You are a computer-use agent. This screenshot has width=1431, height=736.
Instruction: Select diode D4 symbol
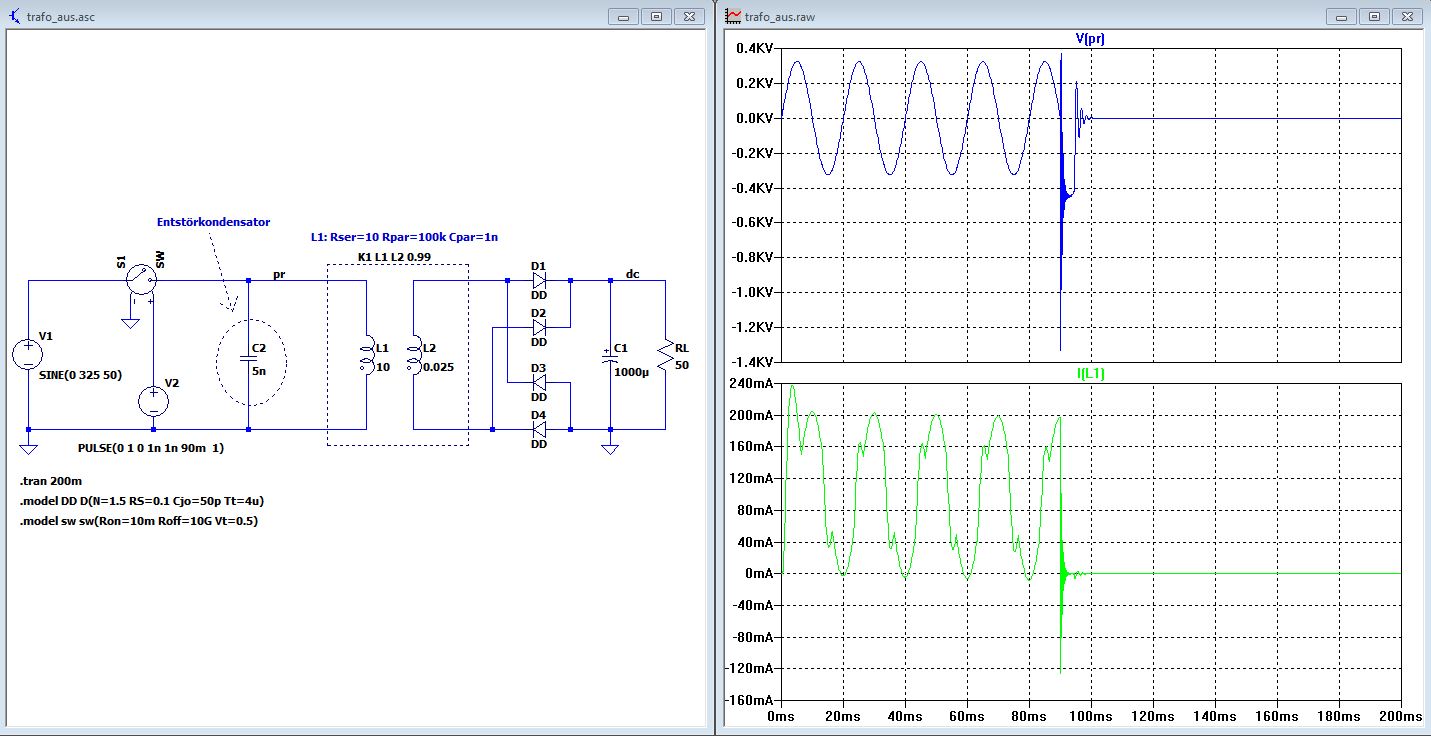539,428
